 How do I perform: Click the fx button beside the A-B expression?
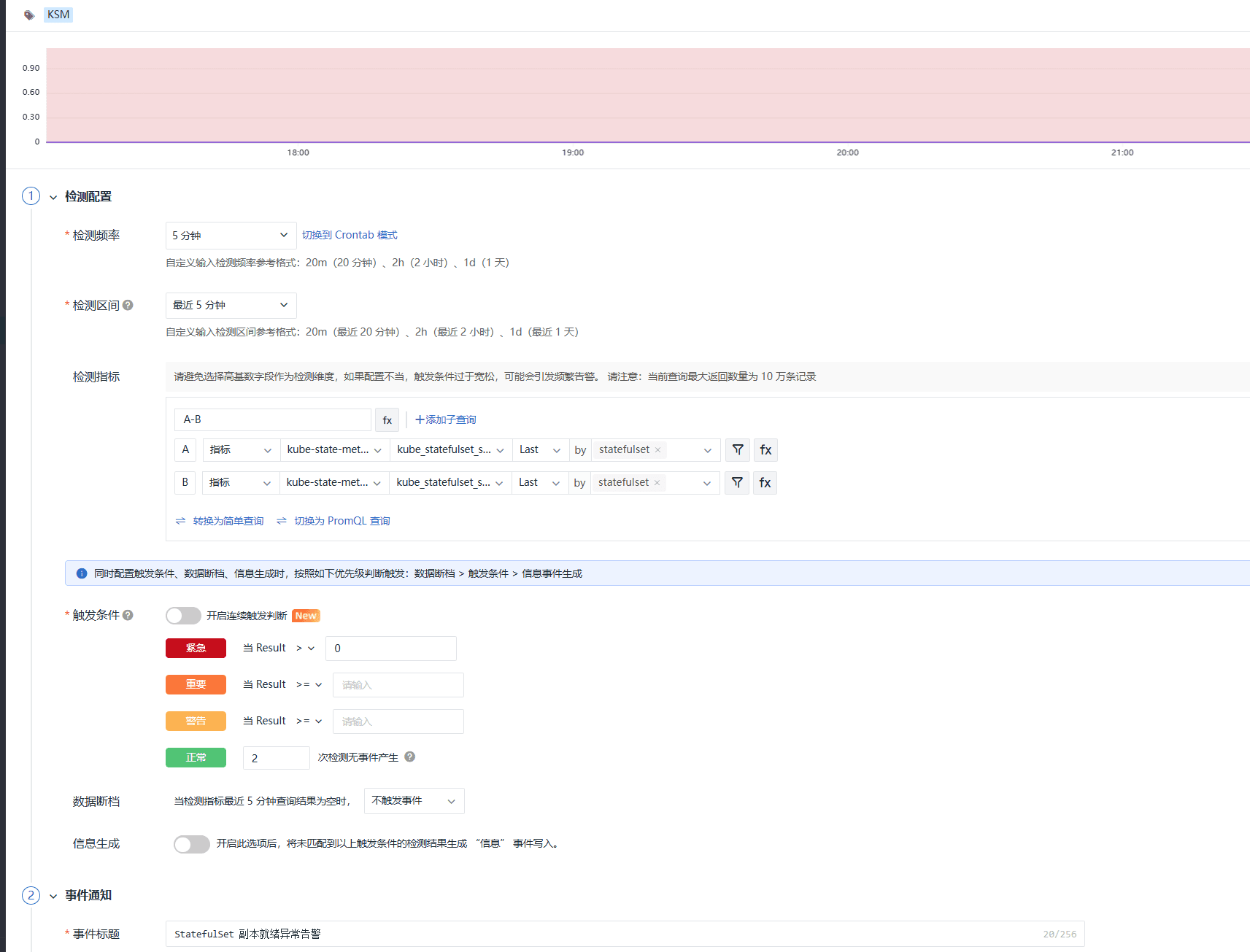(387, 420)
